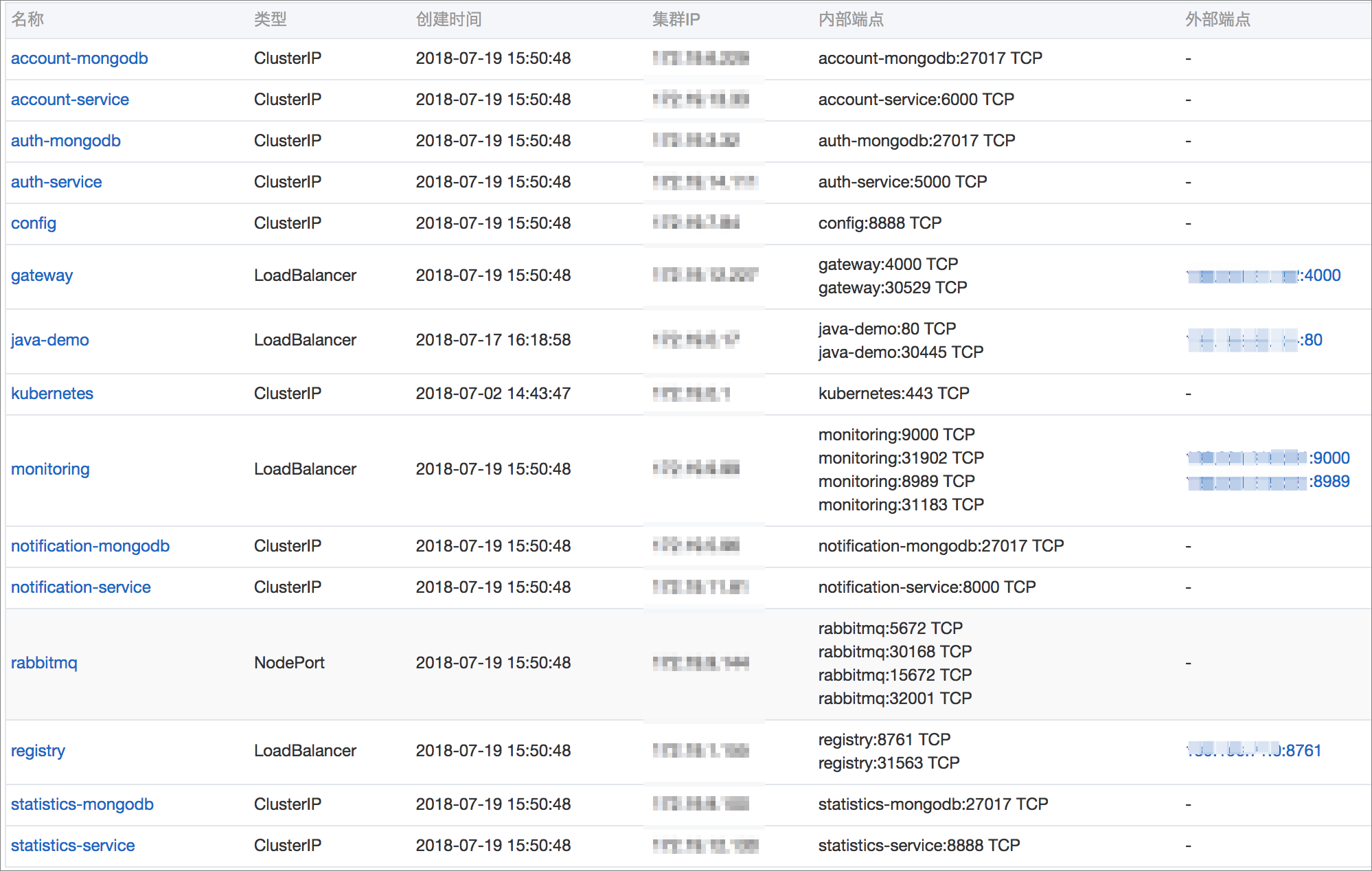The width and height of the screenshot is (1372, 871).
Task: Open the auth-service link
Action: [56, 182]
